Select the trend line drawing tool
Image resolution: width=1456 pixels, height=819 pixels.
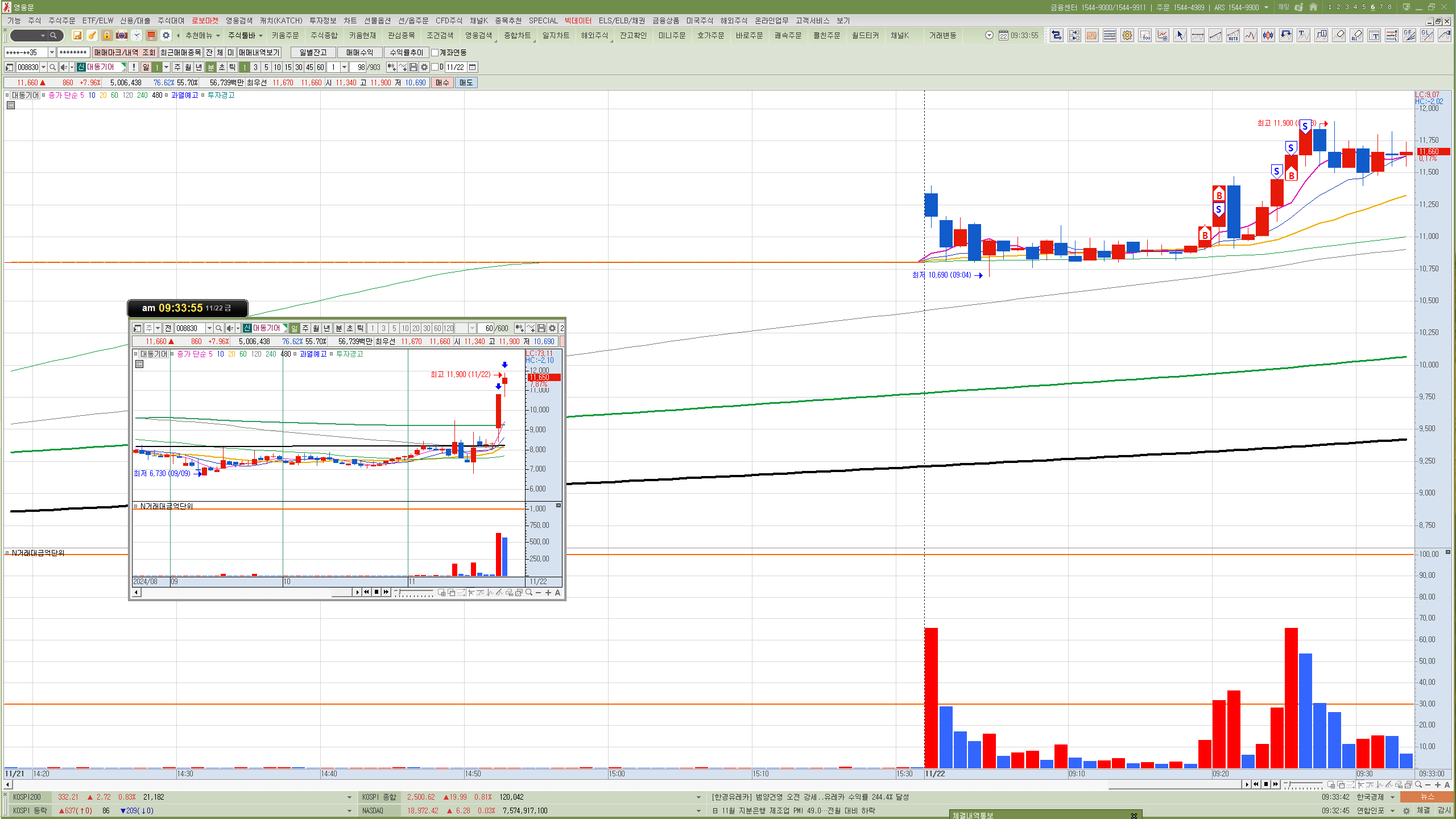click(1215, 36)
